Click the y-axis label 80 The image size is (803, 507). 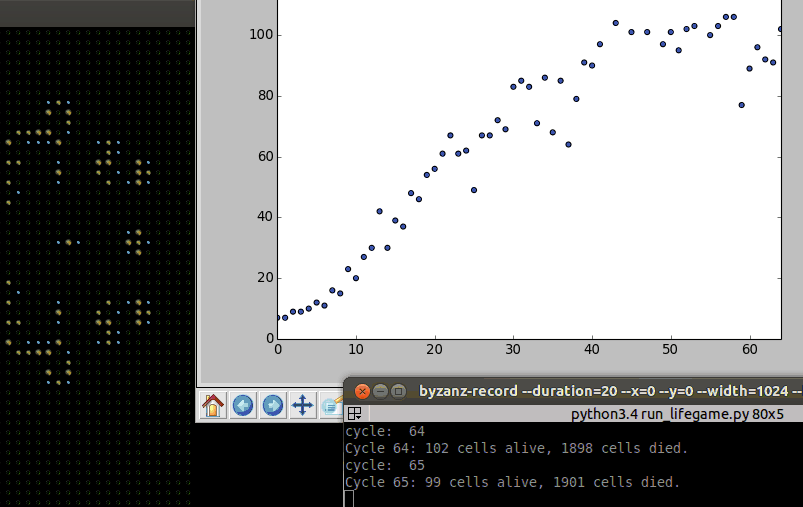pyautogui.click(x=265, y=96)
